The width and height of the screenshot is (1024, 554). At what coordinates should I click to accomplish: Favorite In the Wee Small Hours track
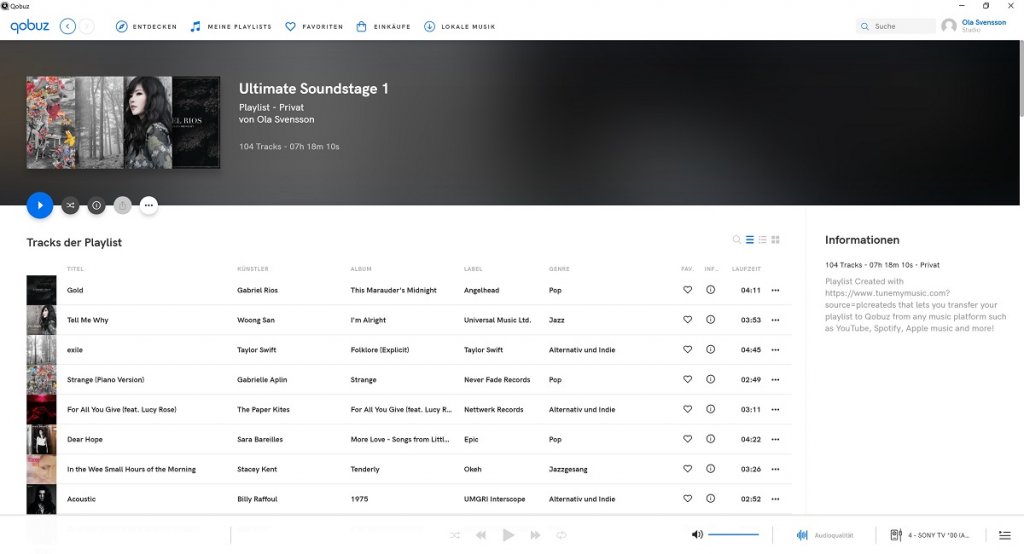pos(688,468)
